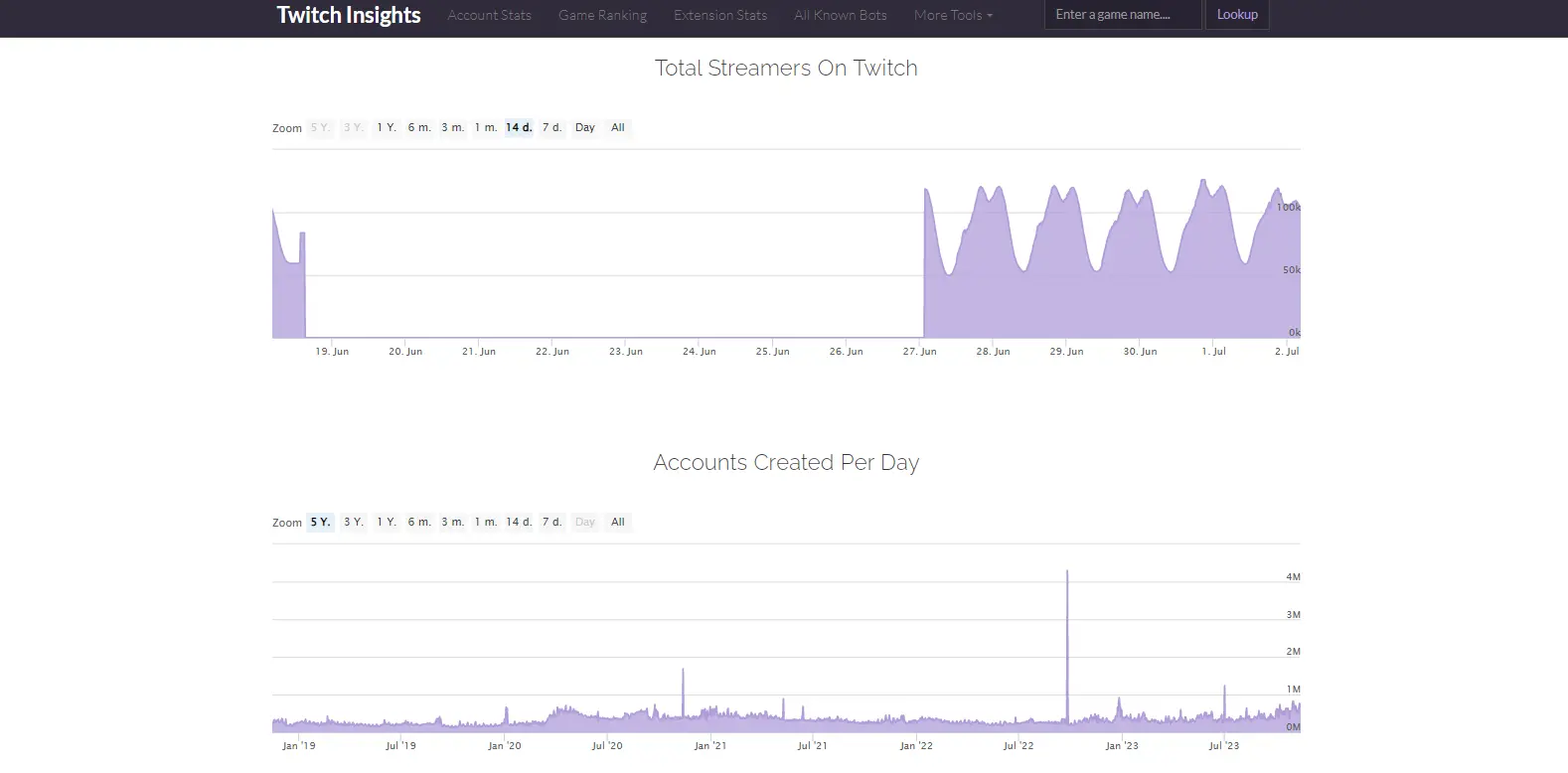Set Accounts Created zoom to 1 m.
This screenshot has width=1568, height=773.
(x=485, y=522)
